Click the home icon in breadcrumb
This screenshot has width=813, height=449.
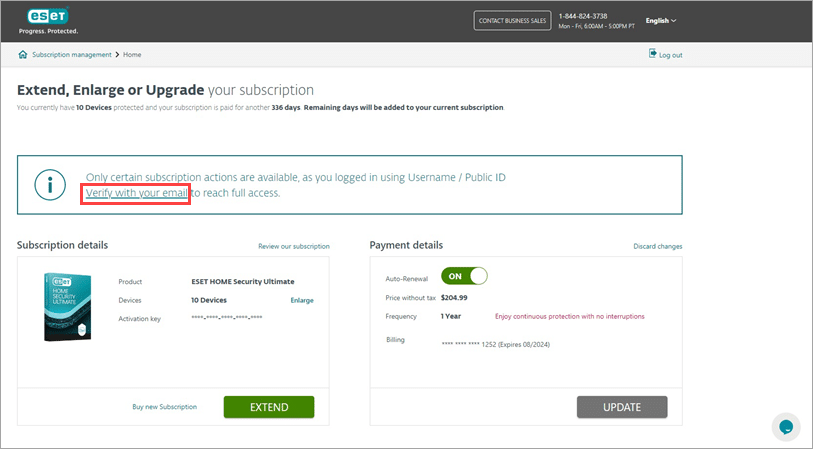pyautogui.click(x=23, y=54)
